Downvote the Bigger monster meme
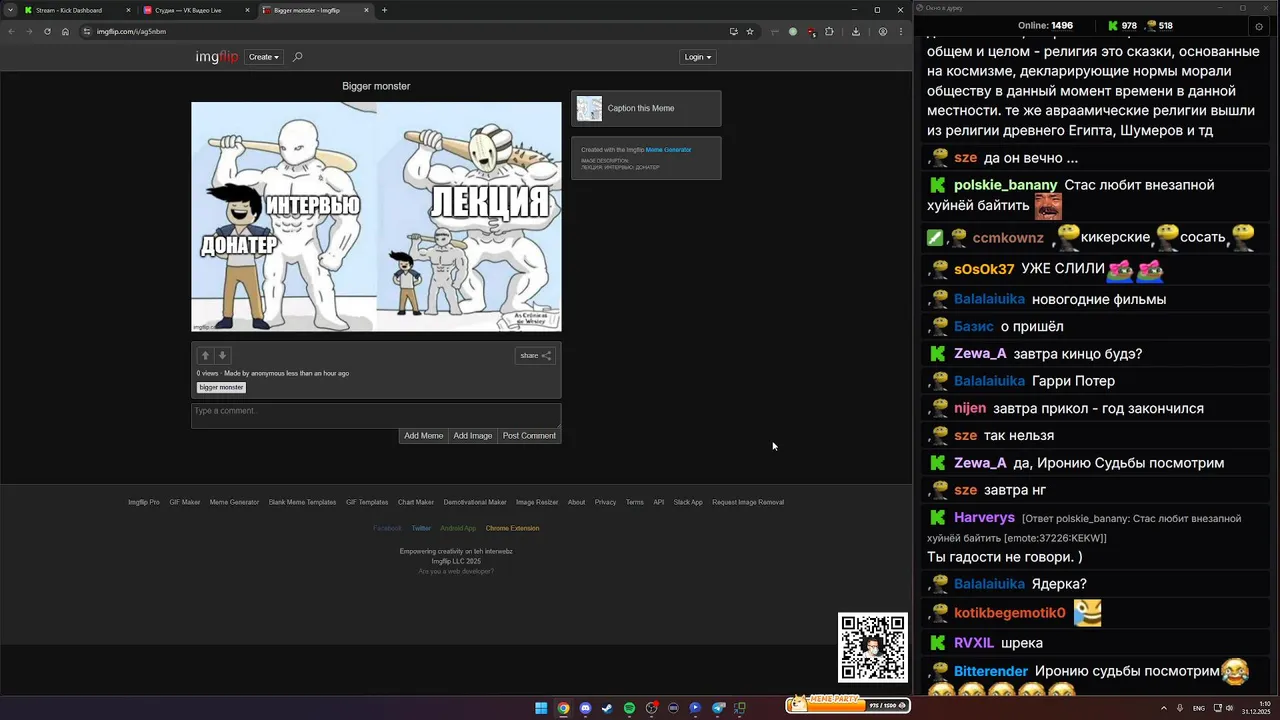 pyautogui.click(x=222, y=355)
